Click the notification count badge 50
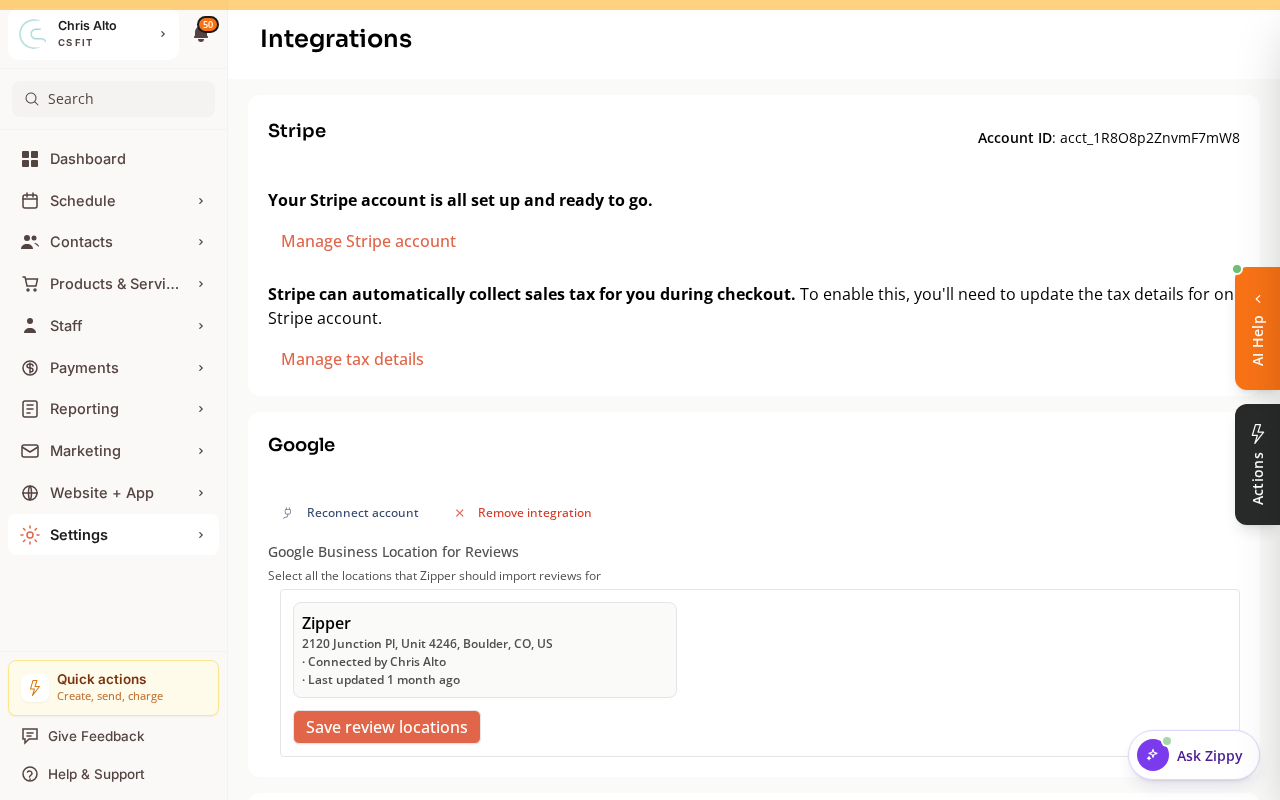The image size is (1280, 800). pos(208,25)
